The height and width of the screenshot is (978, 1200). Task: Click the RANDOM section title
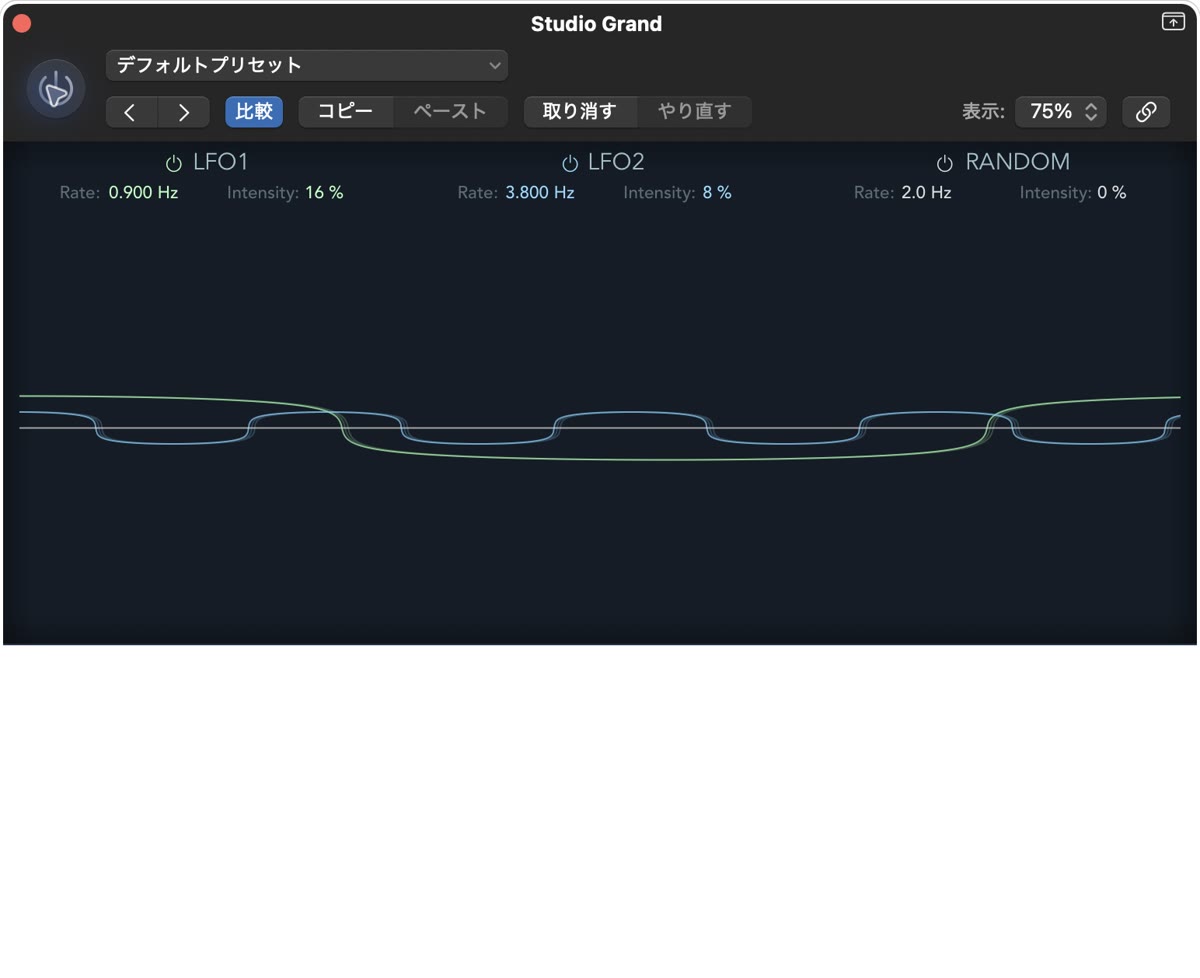click(1017, 162)
